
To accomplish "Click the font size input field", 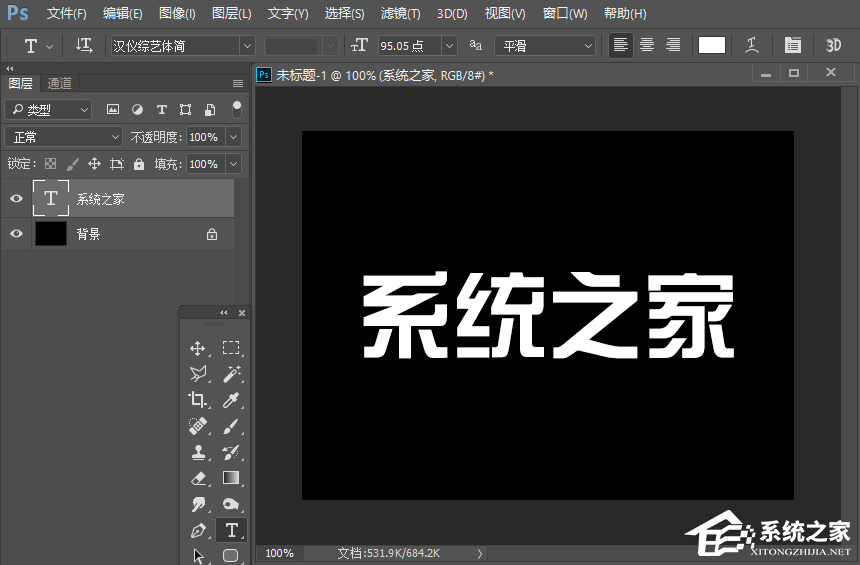I will point(409,46).
